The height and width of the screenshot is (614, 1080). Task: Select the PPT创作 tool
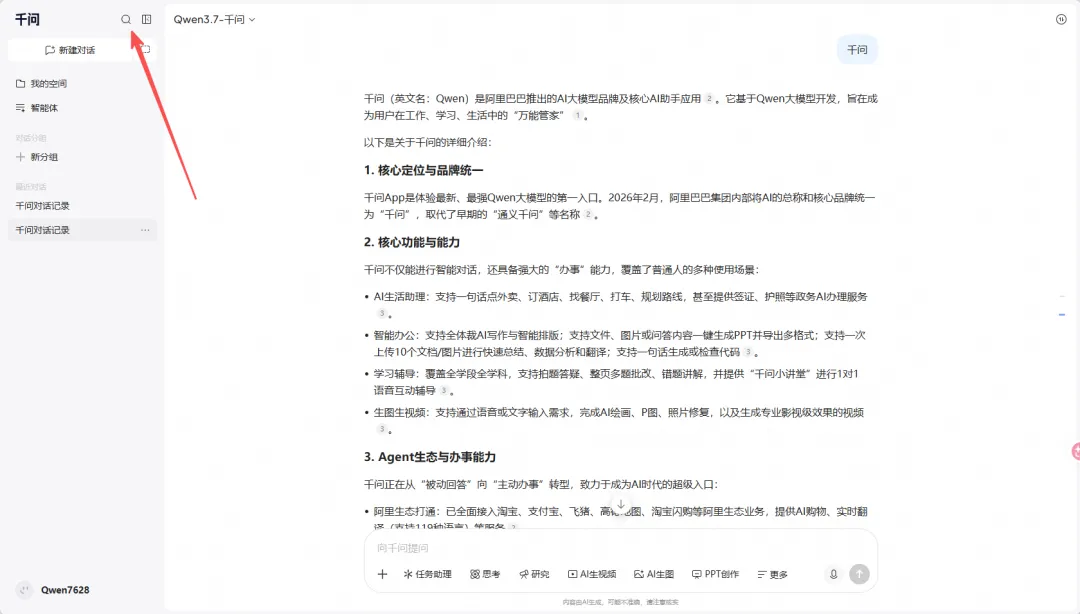(x=715, y=574)
